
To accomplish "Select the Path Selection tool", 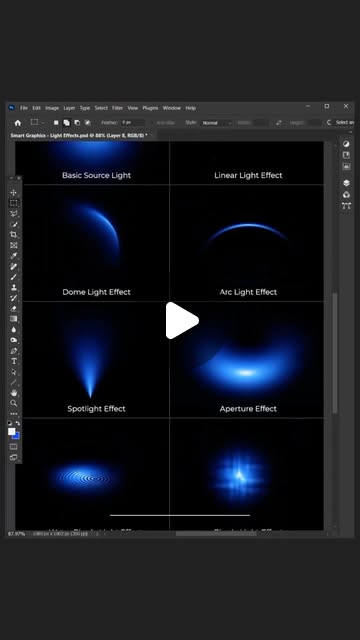I will pos(14,372).
